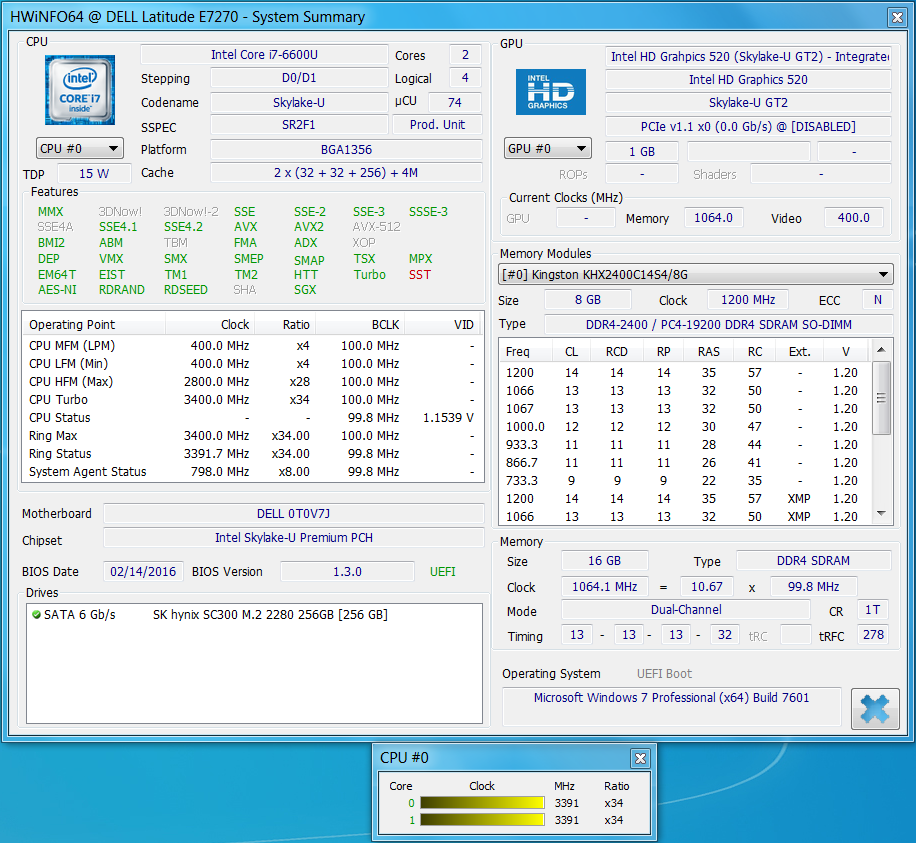Image resolution: width=916 pixels, height=843 pixels.
Task: Click the PCIe v1.1 x0 DISABLED field
Action: click(748, 126)
